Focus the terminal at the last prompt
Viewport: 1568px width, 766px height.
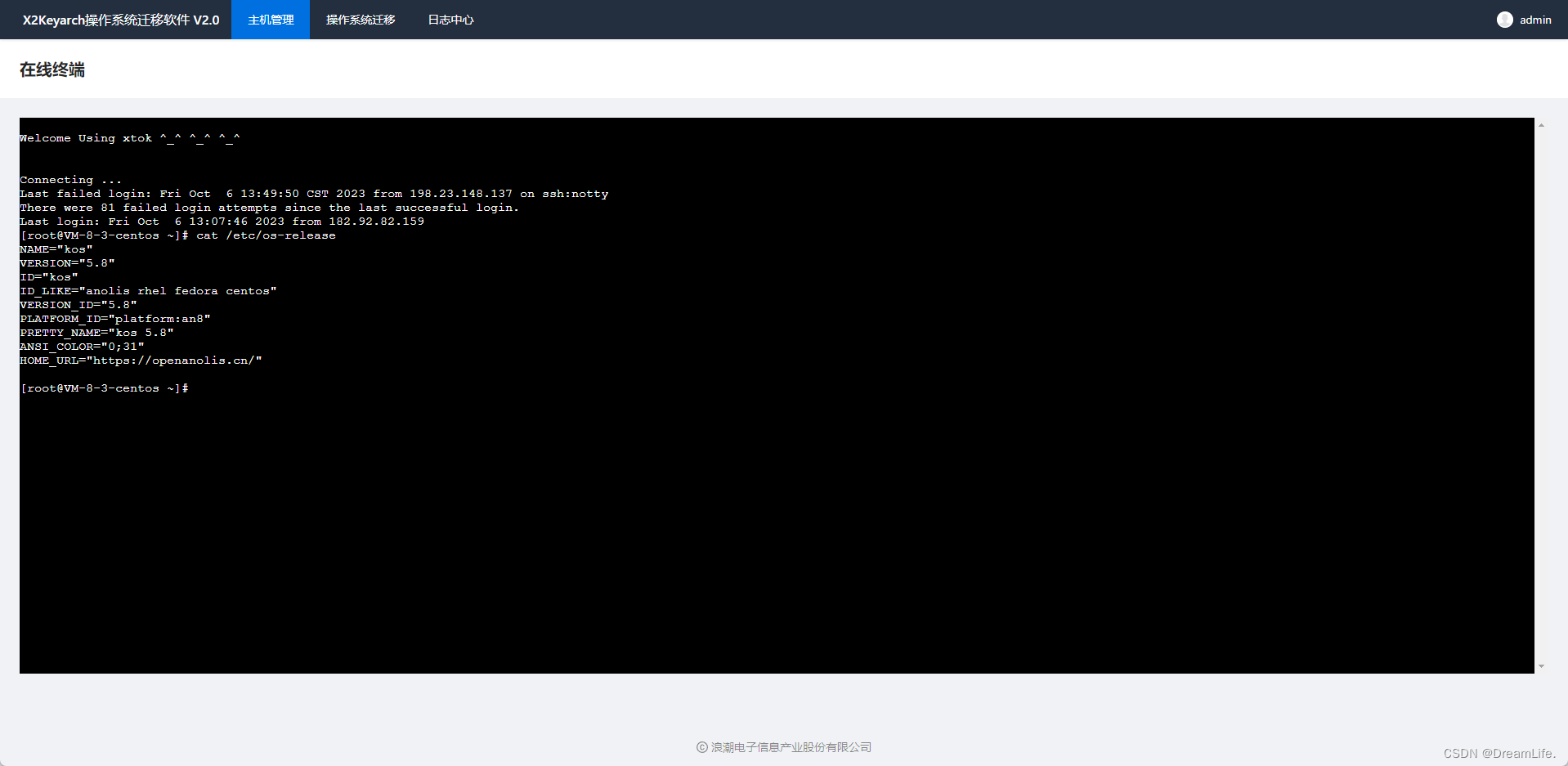(105, 388)
